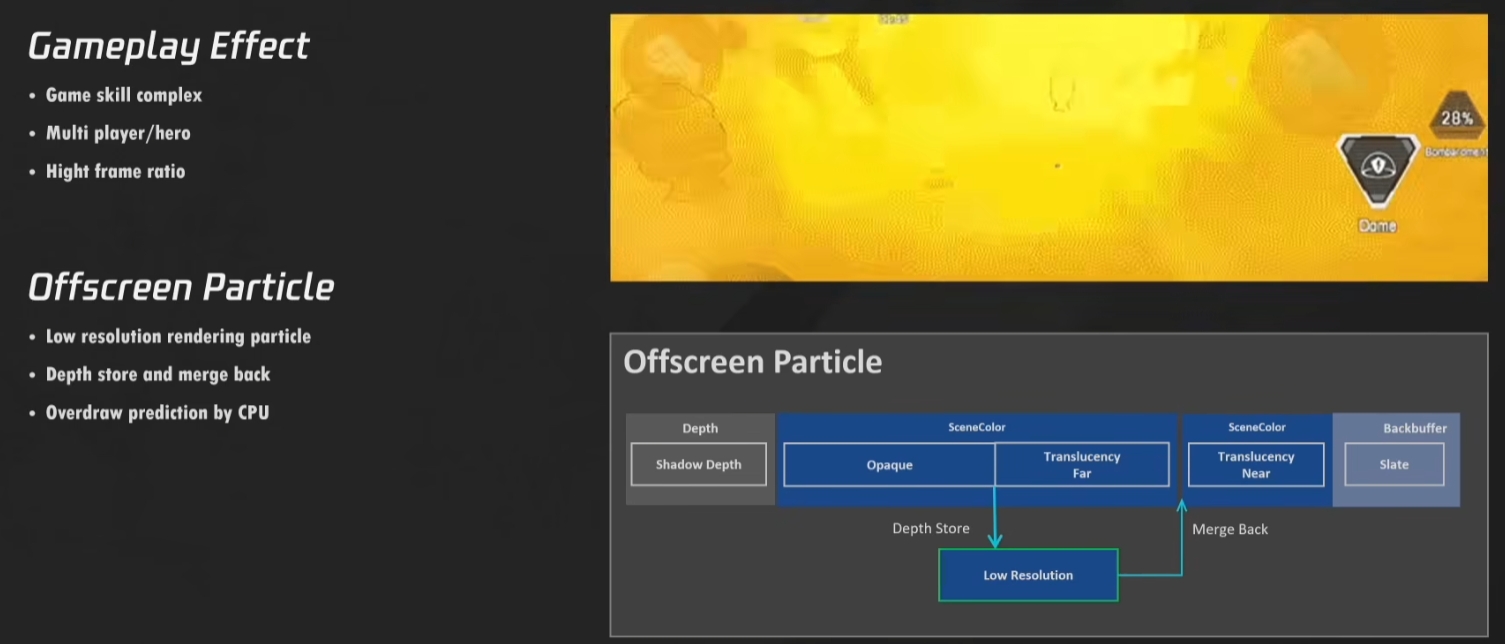Viewport: 1505px width, 644px height.
Task: Click the Backbuffer section header
Action: (1414, 428)
